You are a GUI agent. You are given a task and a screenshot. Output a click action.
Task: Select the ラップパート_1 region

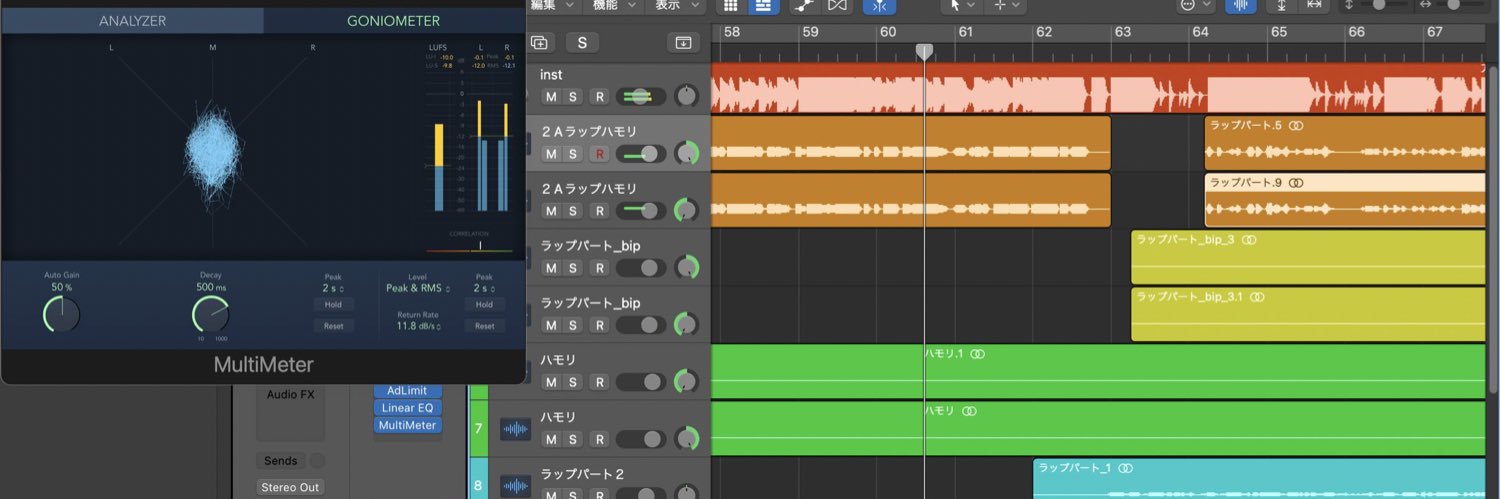point(1259,481)
